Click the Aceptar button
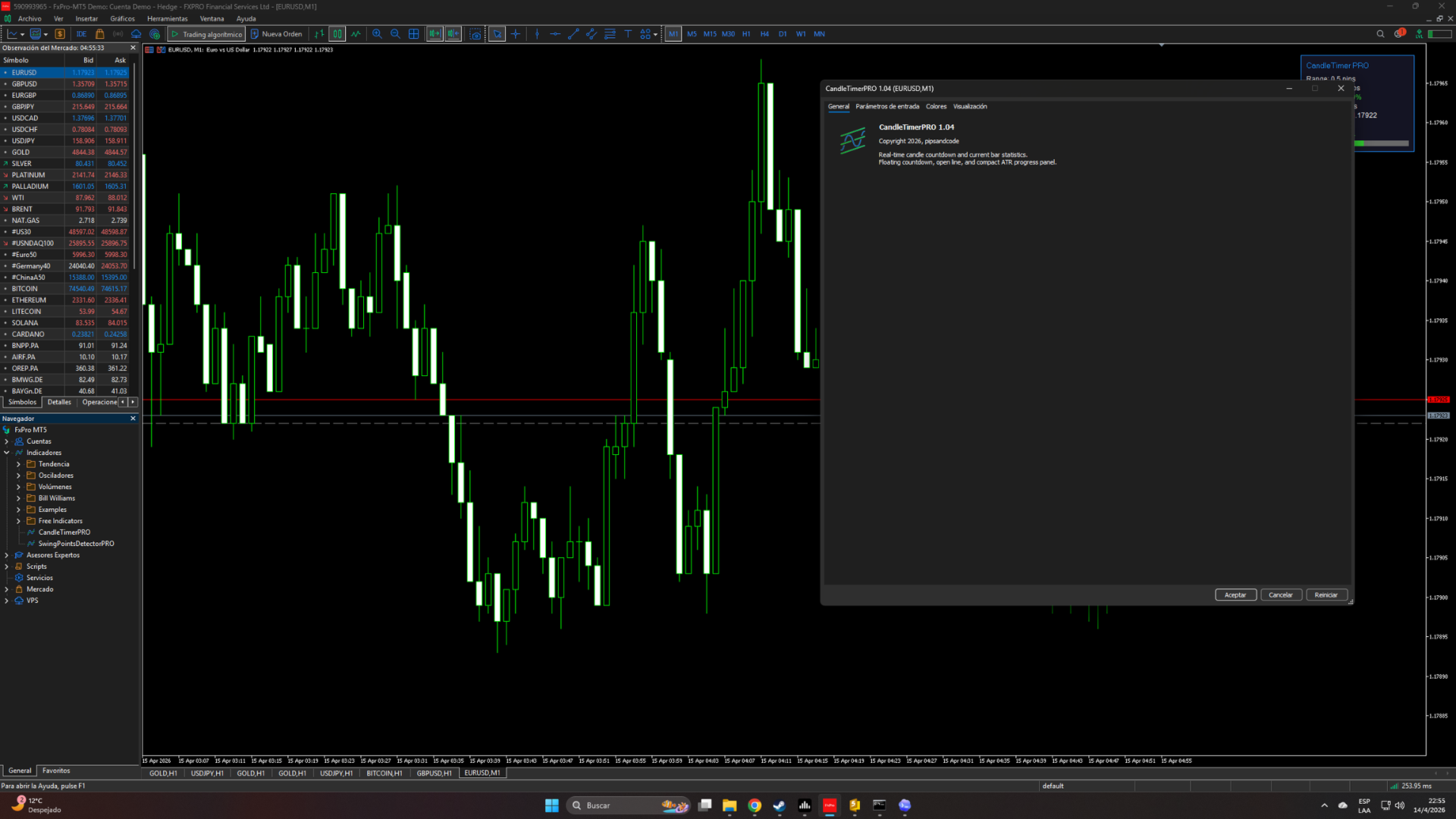The image size is (1456, 819). pos(1235,595)
